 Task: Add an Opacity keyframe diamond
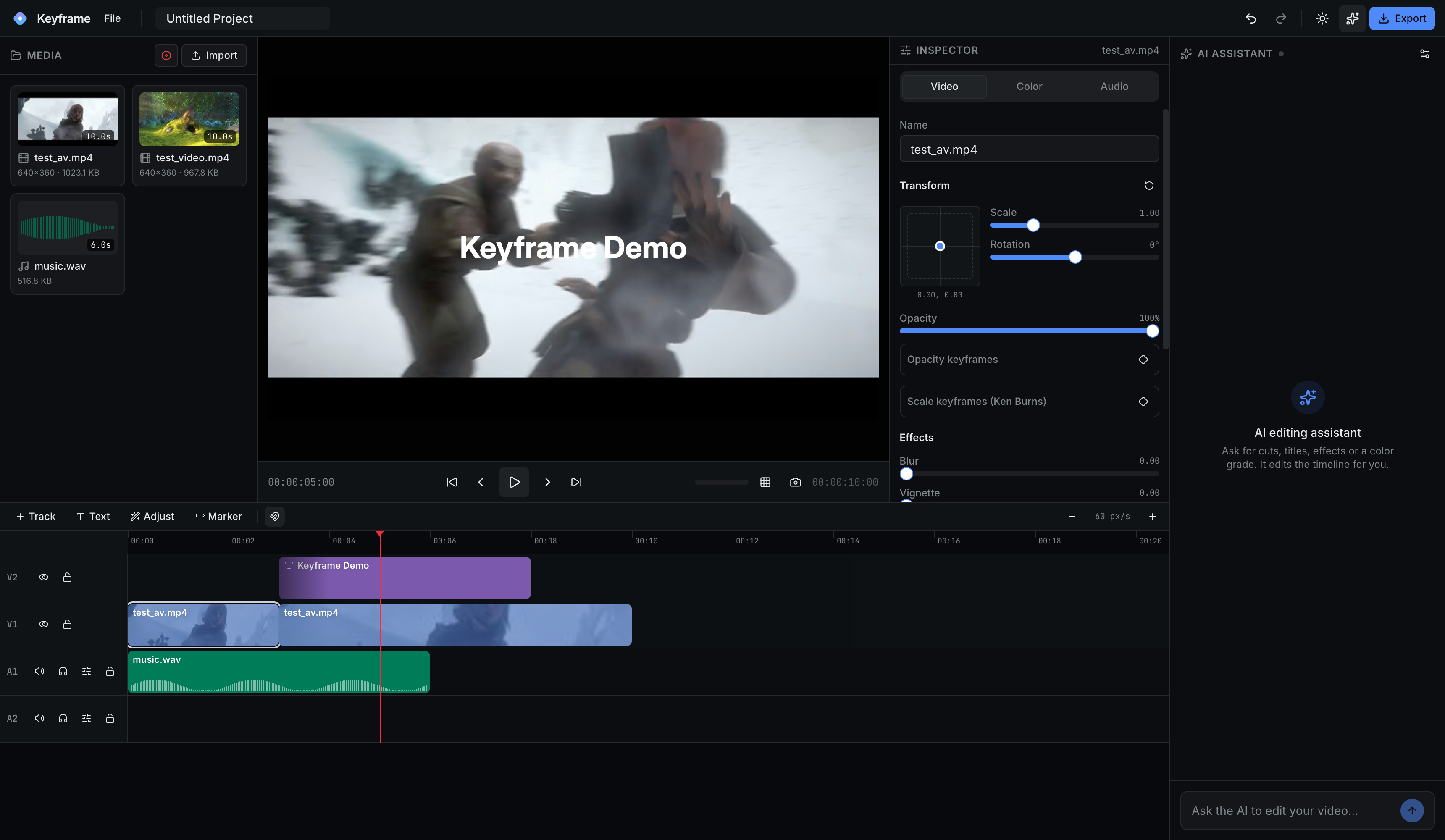click(1143, 360)
